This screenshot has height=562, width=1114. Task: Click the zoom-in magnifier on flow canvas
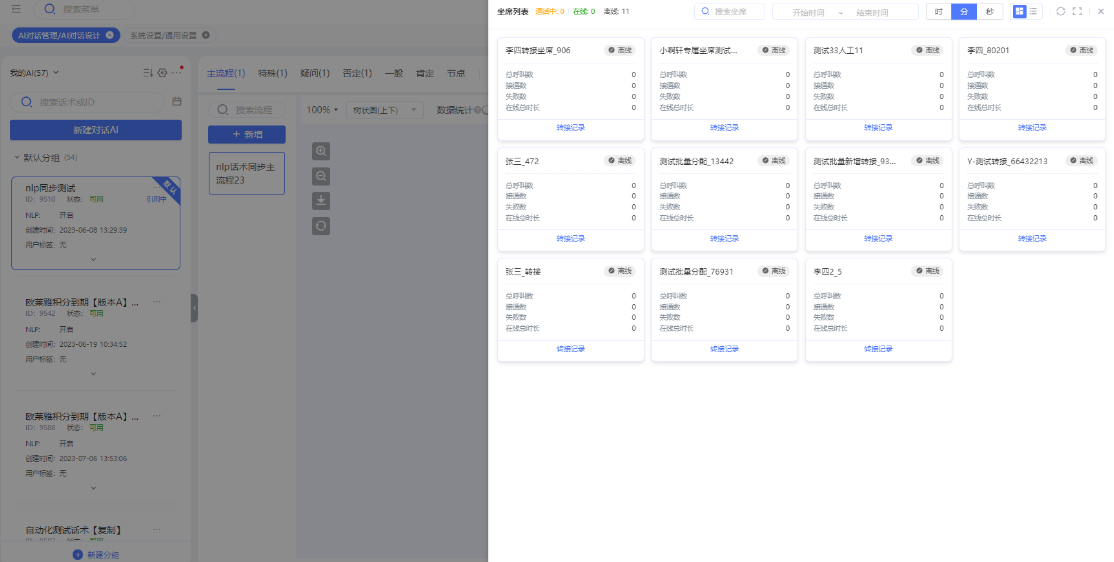pos(321,151)
